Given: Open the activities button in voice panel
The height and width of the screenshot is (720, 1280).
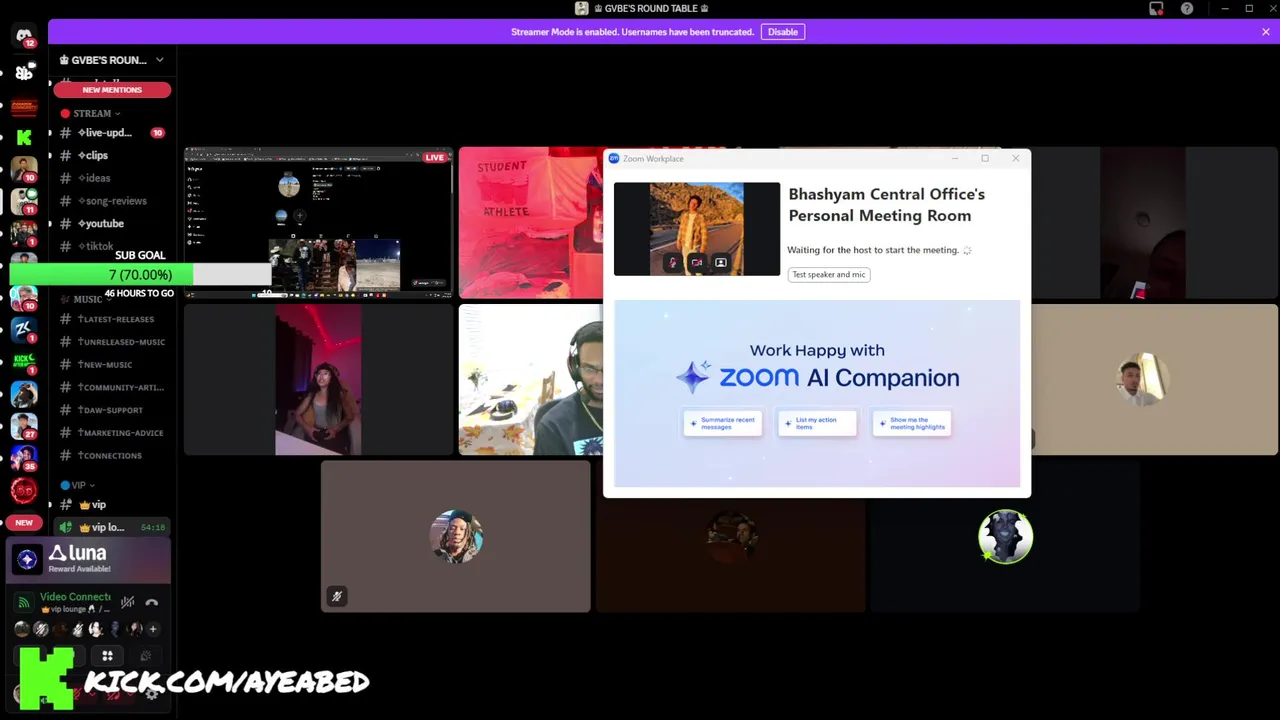Looking at the screenshot, I should click(107, 656).
